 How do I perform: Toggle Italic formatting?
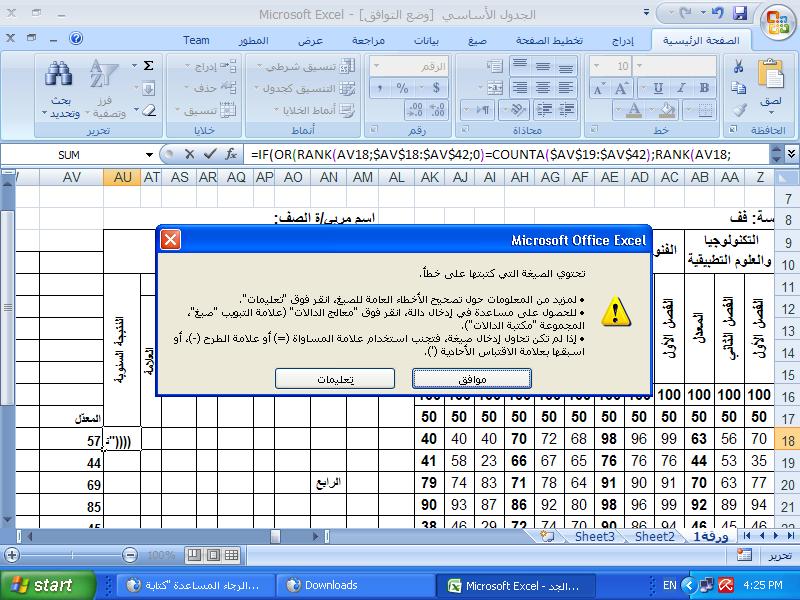(681, 88)
